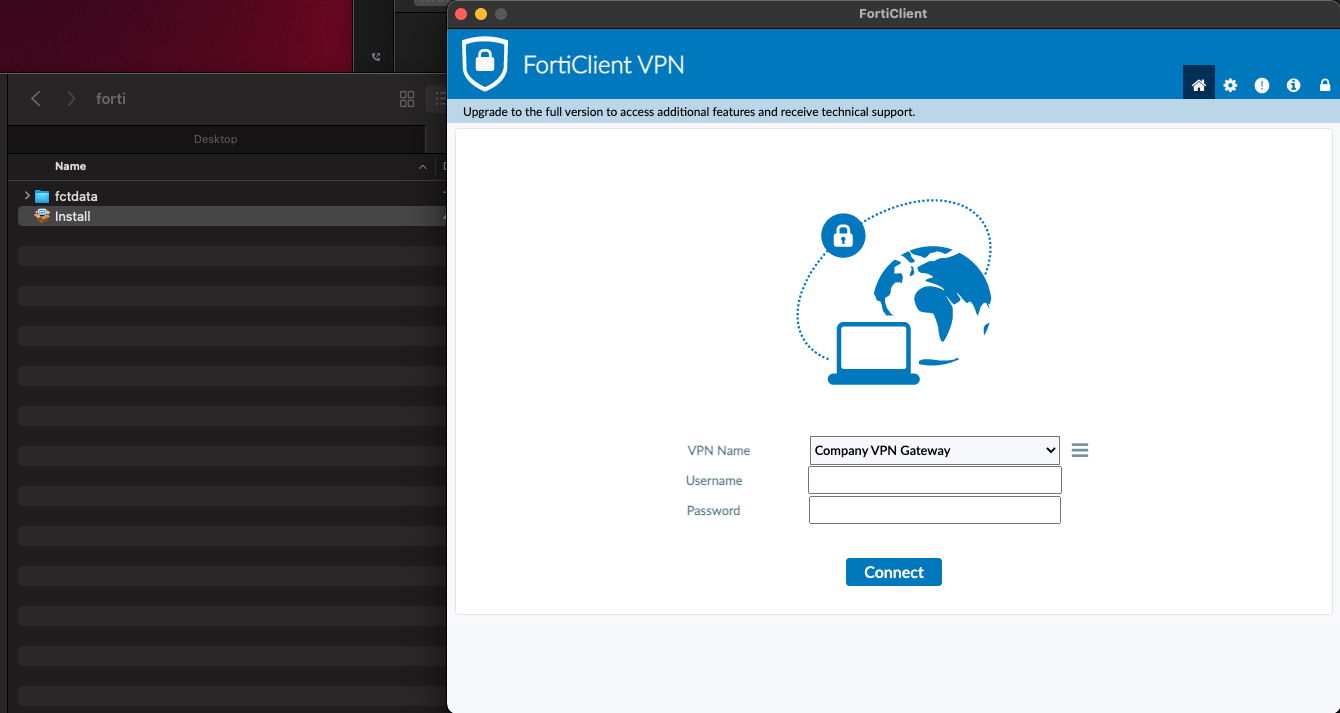This screenshot has height=713, width=1340.
Task: Click the padlock icon in FortiClient header
Action: tap(1325, 85)
